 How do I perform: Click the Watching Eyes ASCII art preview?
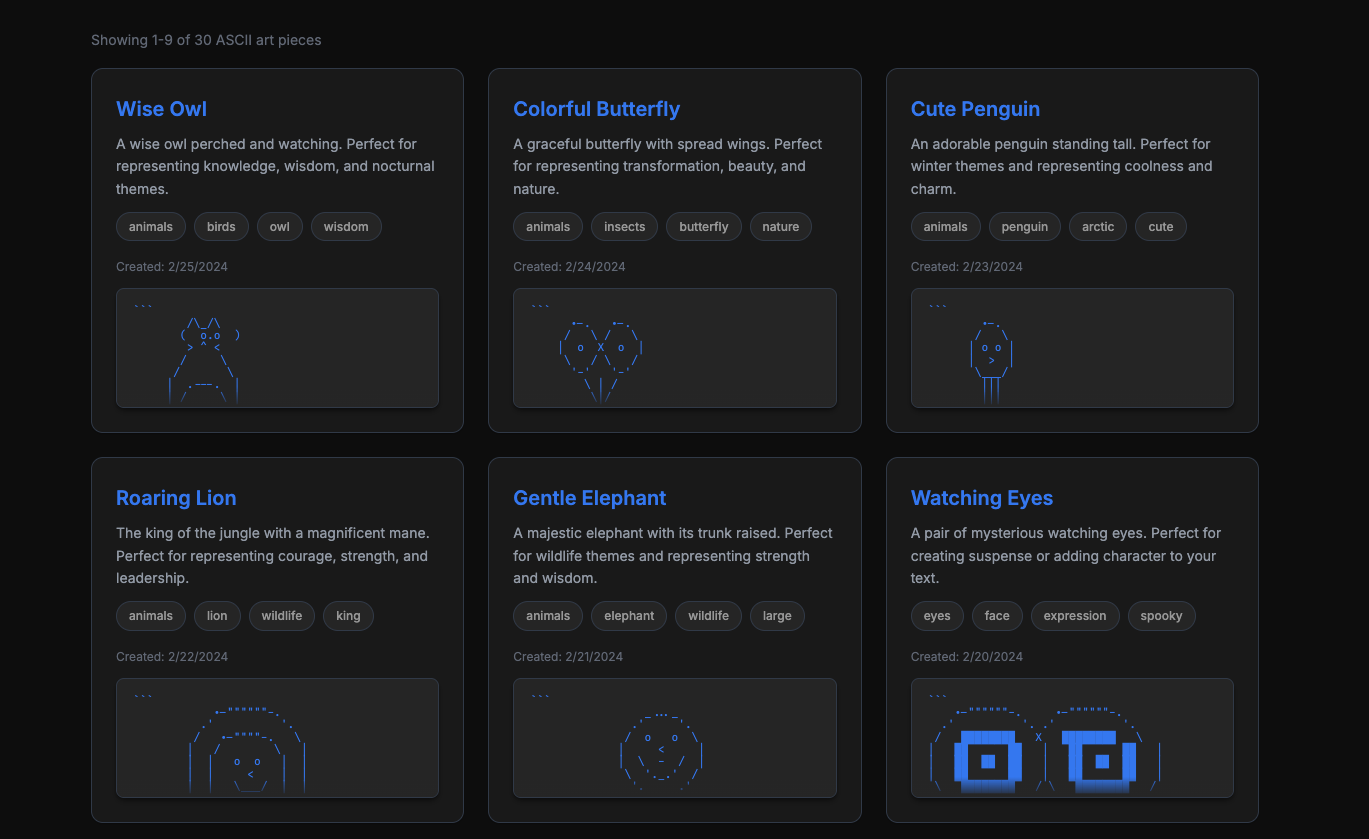pyautogui.click(x=1072, y=738)
